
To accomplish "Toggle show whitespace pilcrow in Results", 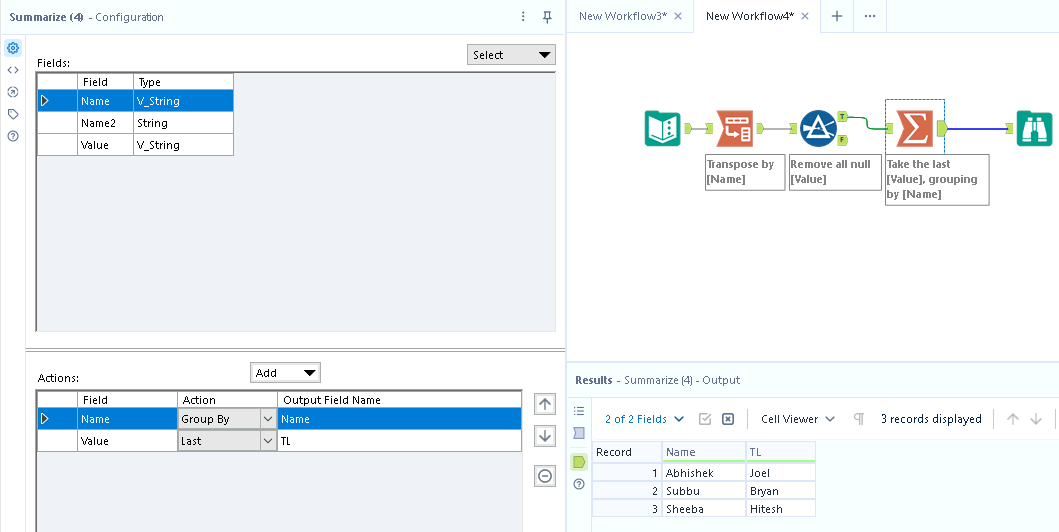I will [x=858, y=419].
